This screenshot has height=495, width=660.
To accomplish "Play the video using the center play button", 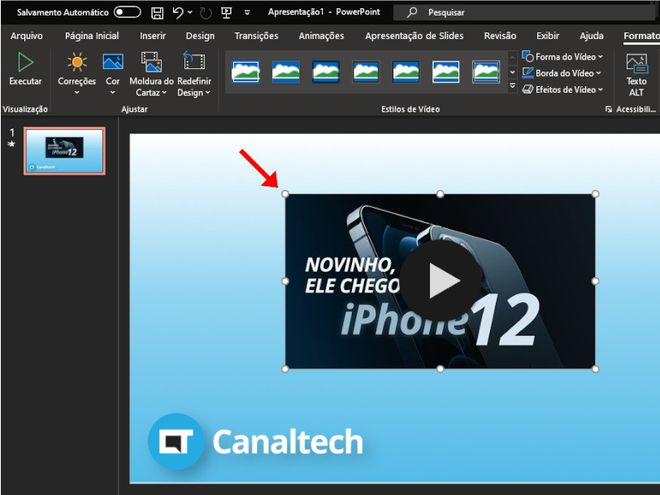I will pyautogui.click(x=441, y=281).
